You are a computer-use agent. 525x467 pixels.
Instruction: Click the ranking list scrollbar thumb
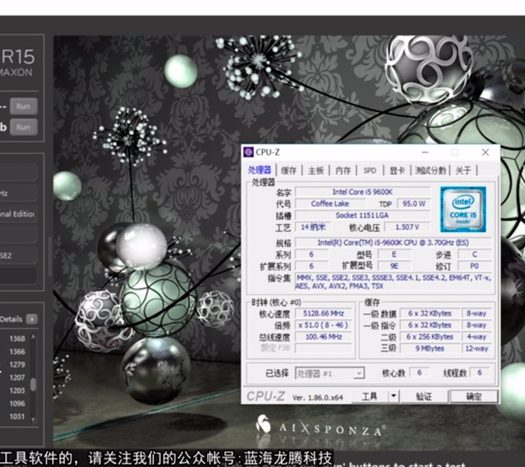coord(33,384)
